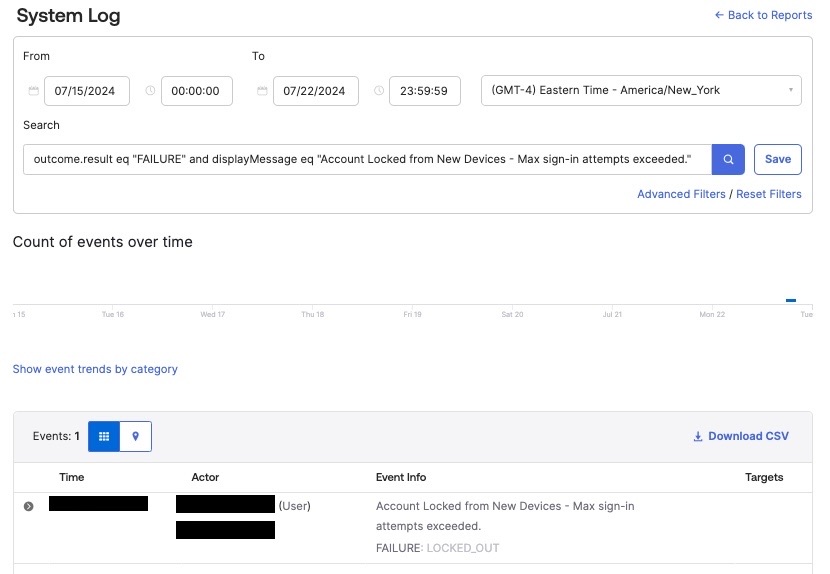
Task: Click the blue event bar in chart
Action: [x=791, y=300]
